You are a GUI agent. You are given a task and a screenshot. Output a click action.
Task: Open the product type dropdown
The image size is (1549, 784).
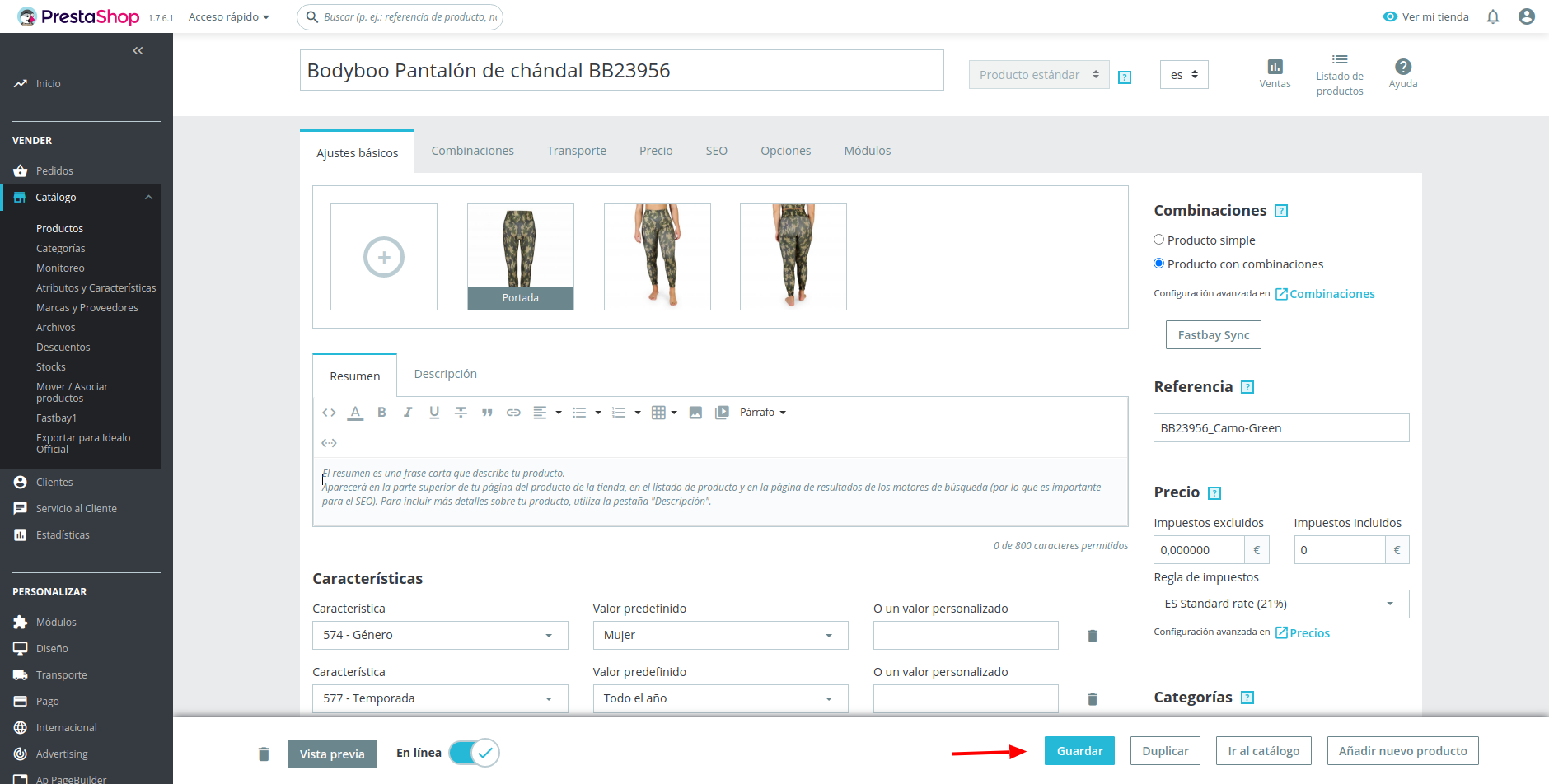1039,75
